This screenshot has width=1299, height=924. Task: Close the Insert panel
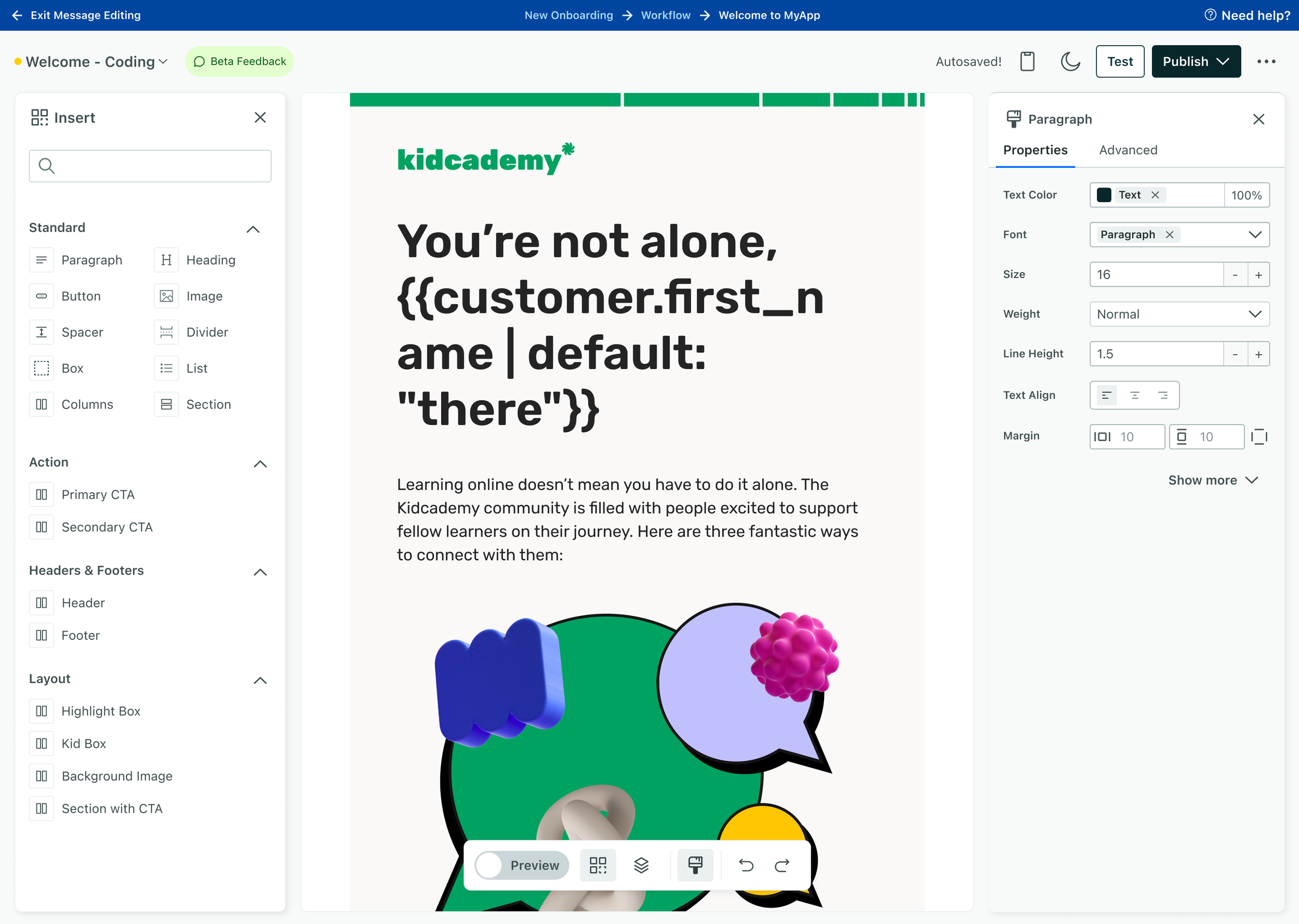(260, 117)
